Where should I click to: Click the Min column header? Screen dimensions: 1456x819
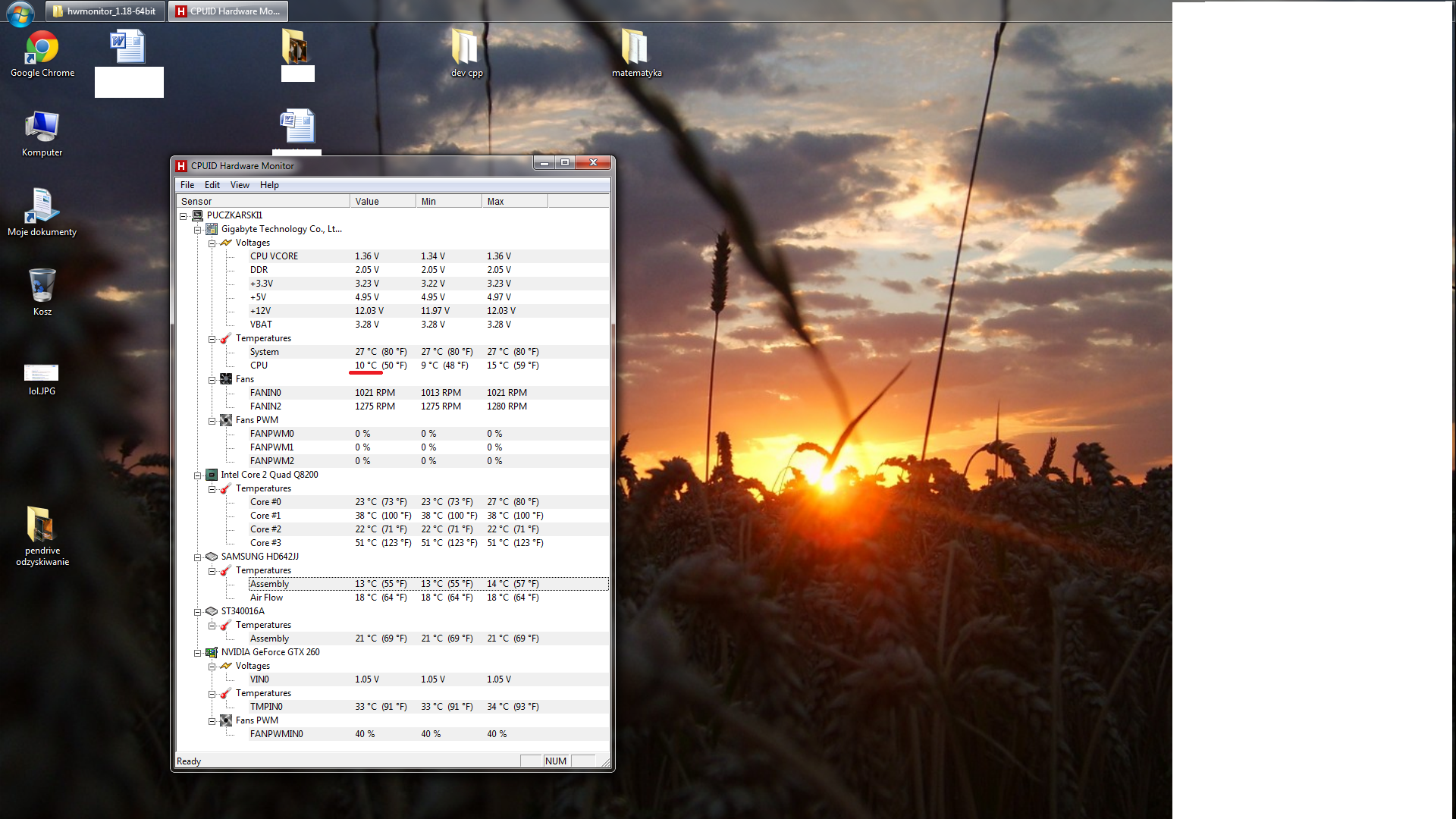pyautogui.click(x=449, y=201)
